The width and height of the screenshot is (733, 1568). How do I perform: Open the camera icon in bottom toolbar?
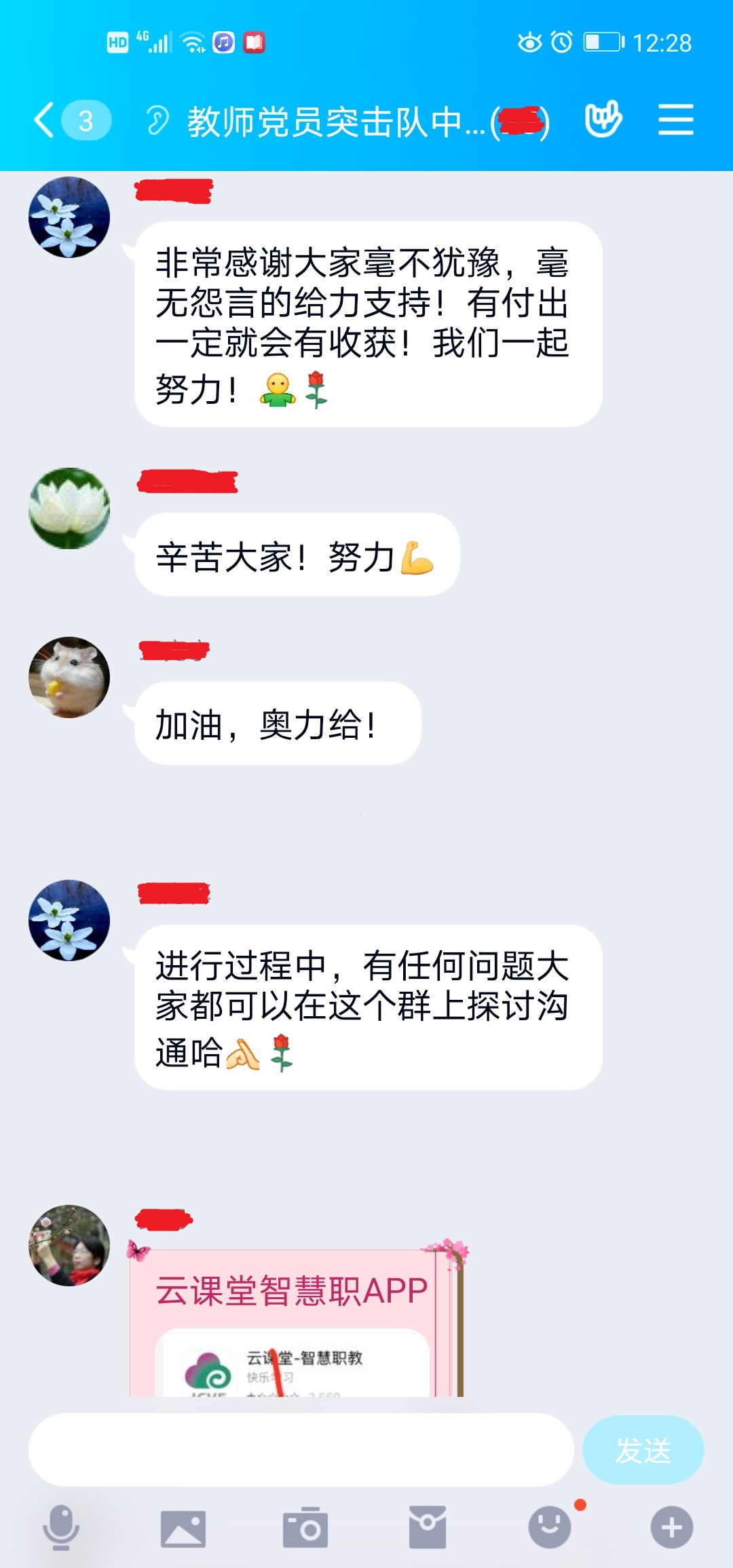point(305,1527)
